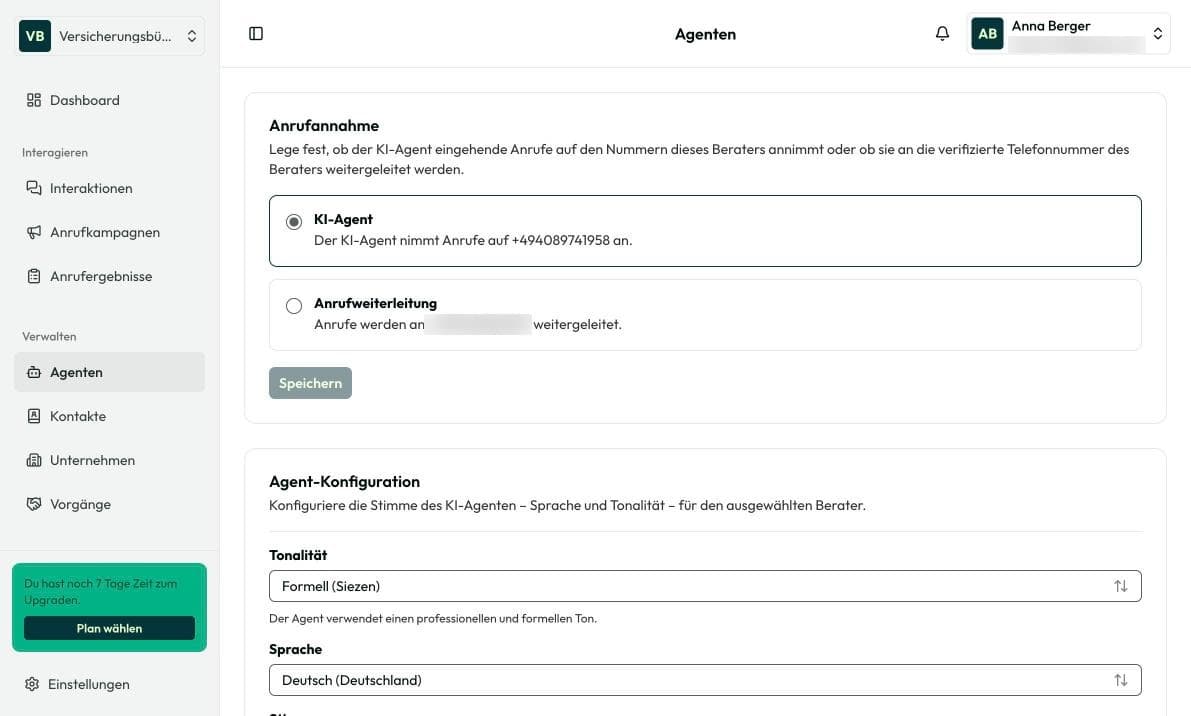The image size is (1191, 716).
Task: Click the Anrufannahme heading
Action: click(324, 125)
